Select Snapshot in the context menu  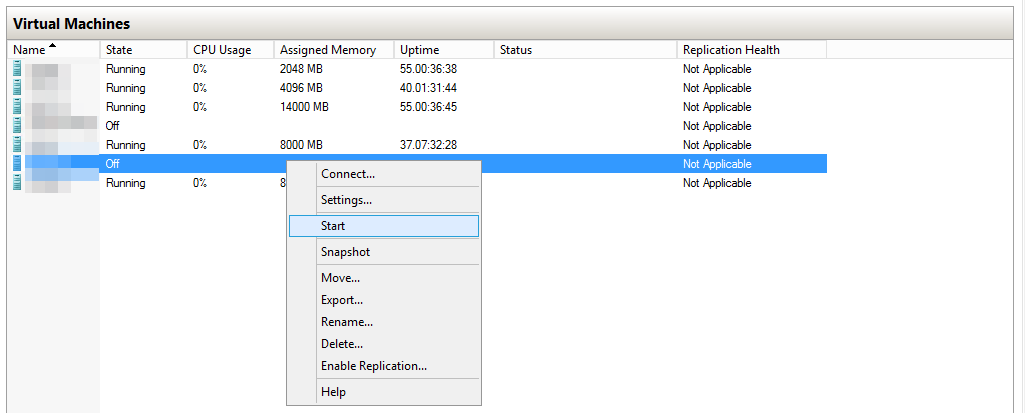click(345, 252)
